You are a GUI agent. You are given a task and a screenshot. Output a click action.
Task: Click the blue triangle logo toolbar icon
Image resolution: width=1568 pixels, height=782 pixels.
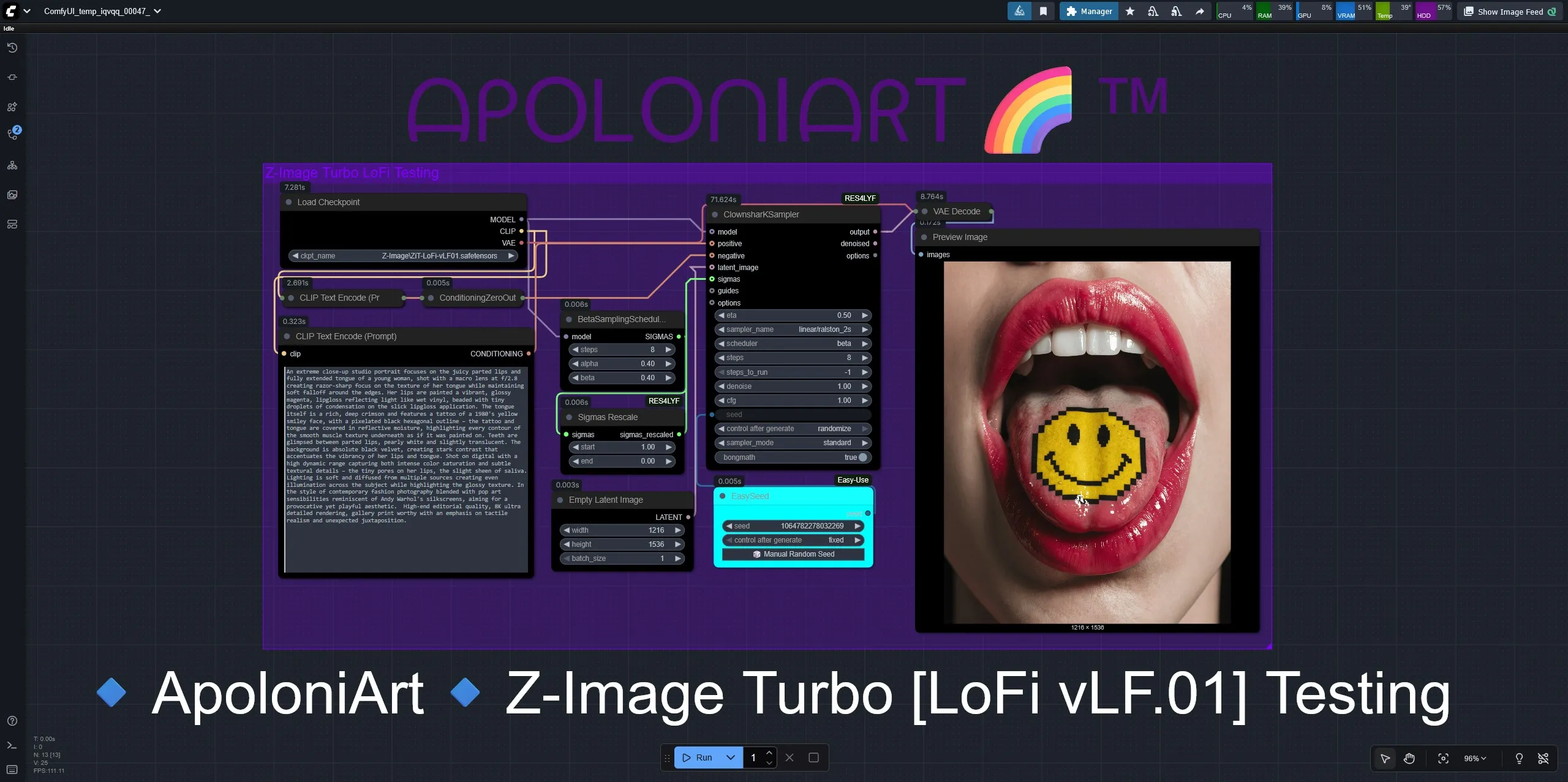(1020, 11)
